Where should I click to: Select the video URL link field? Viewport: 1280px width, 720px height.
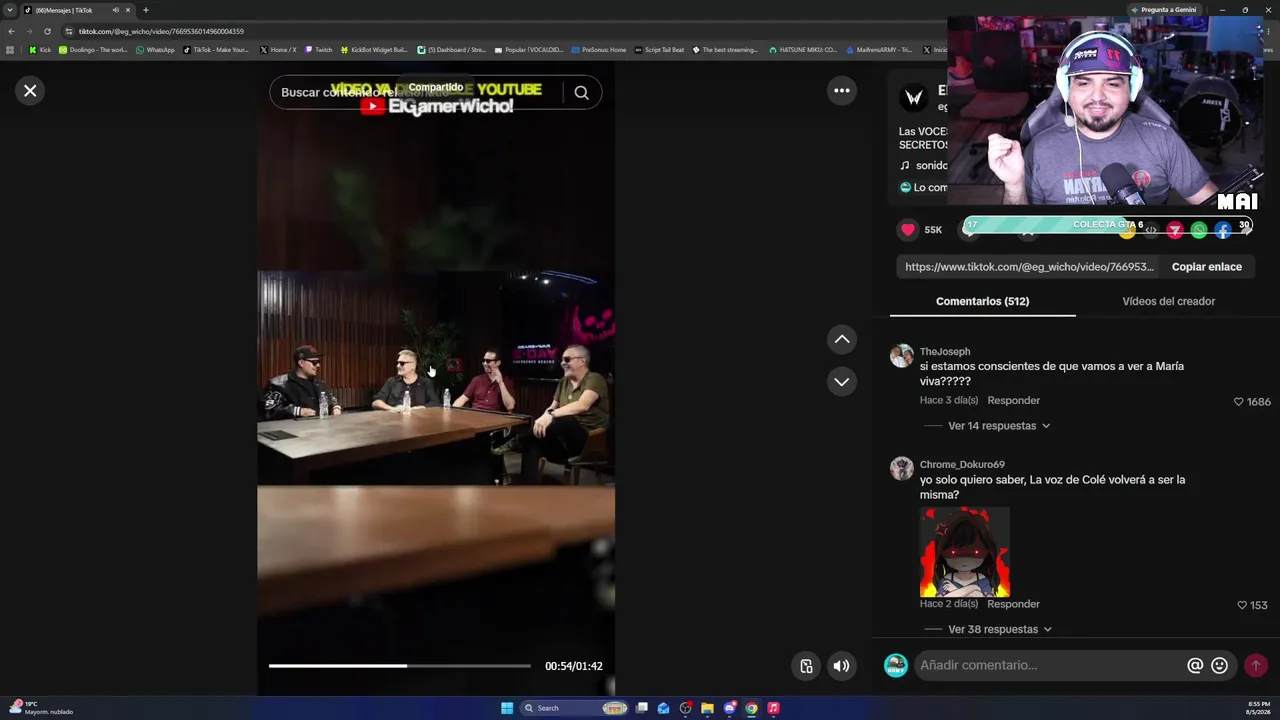1029,267
